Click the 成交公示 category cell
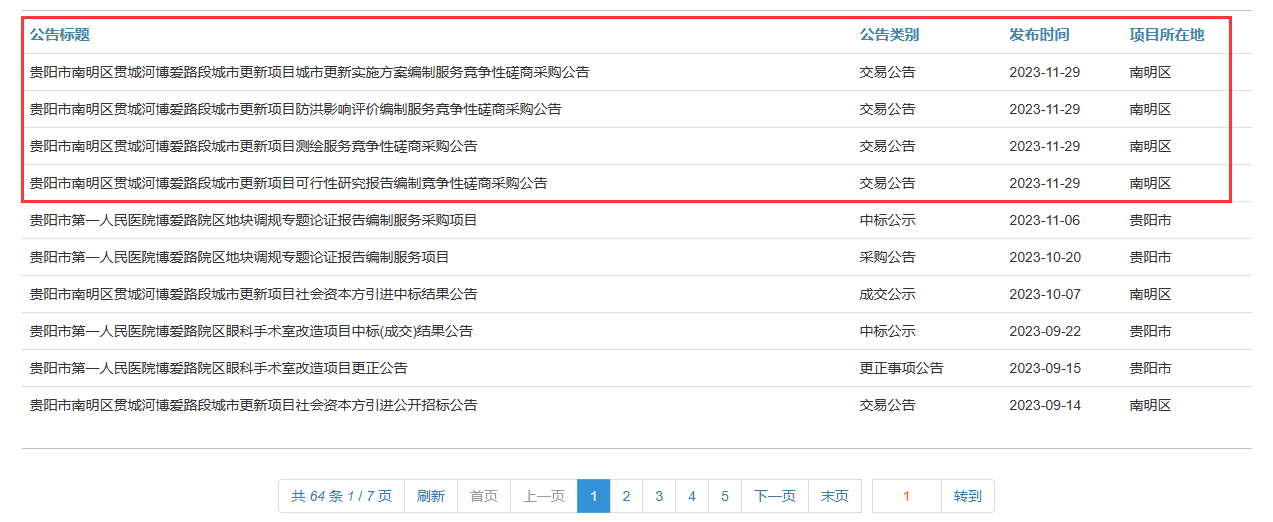1273x522 pixels. [x=887, y=294]
